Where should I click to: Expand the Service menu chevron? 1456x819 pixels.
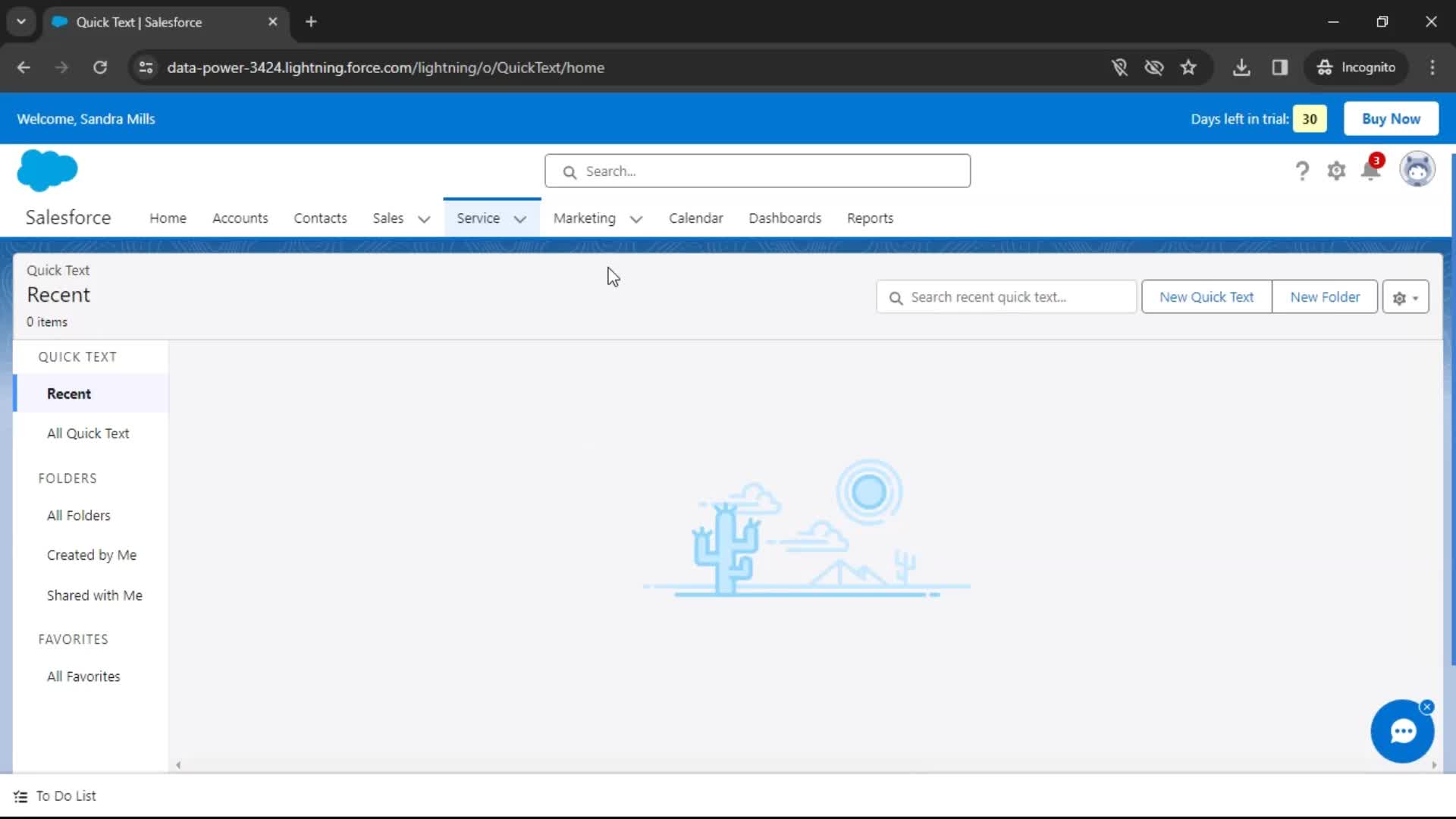click(520, 219)
